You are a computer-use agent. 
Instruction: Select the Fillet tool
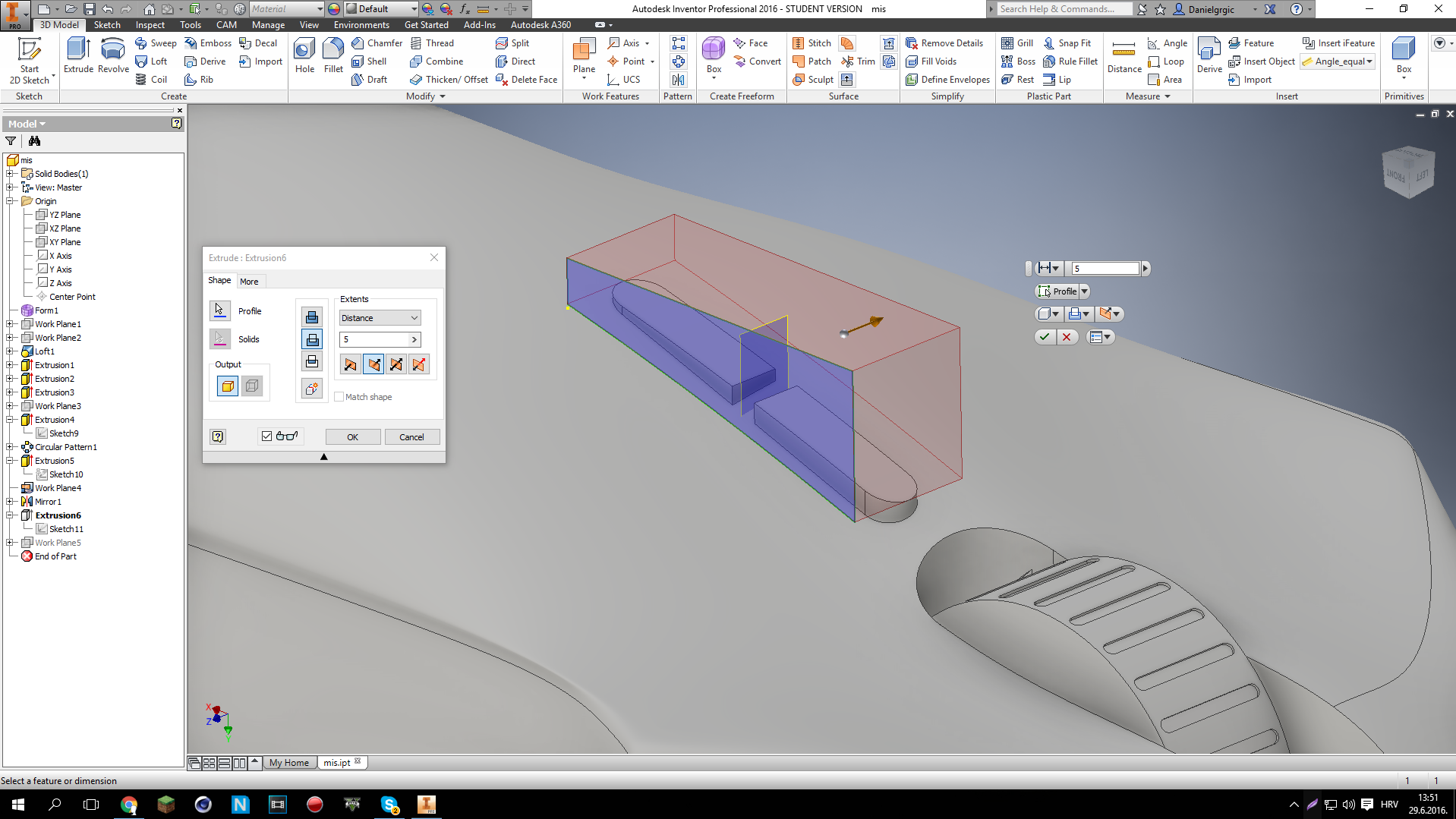tap(333, 55)
